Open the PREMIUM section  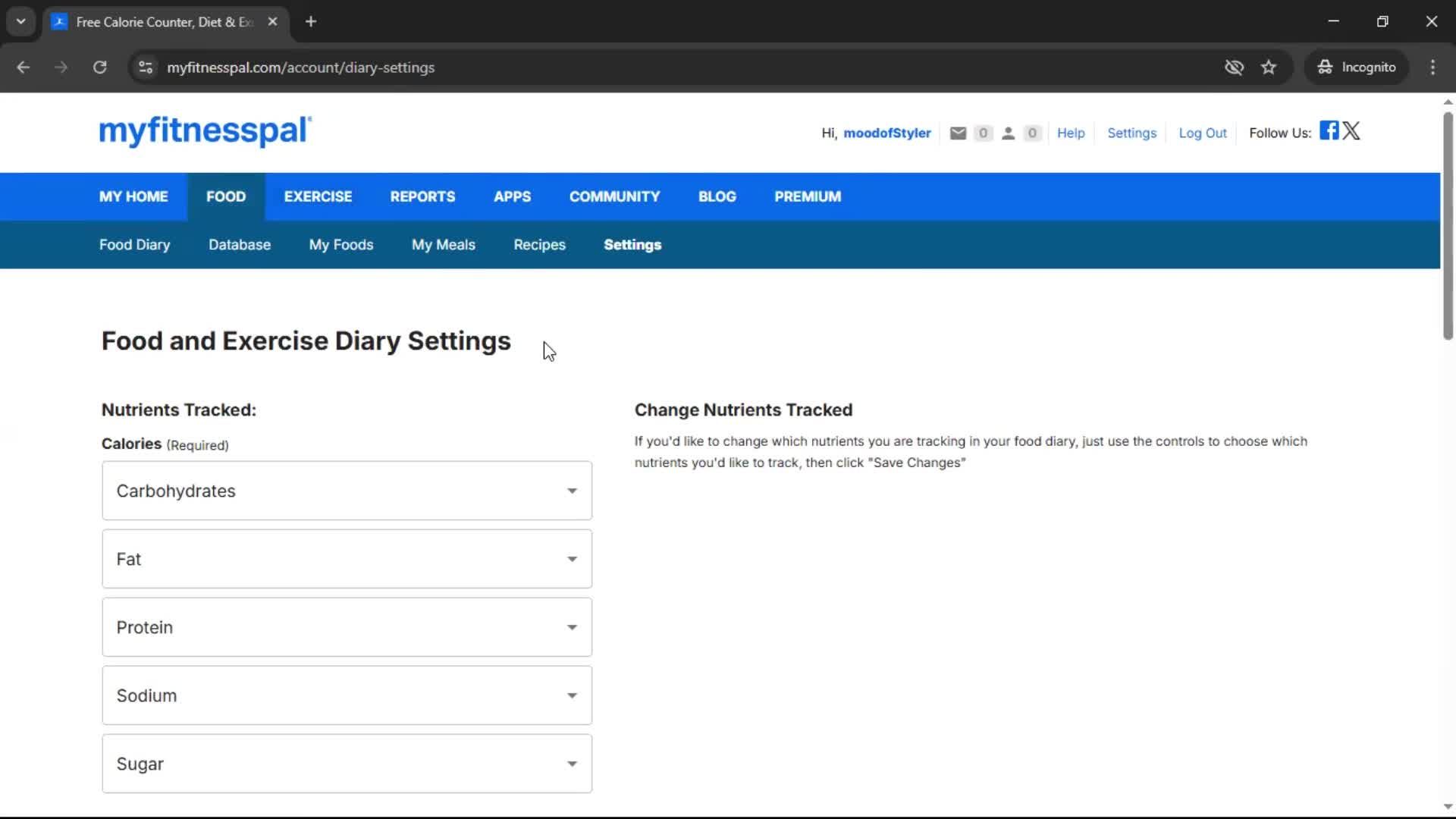click(808, 196)
